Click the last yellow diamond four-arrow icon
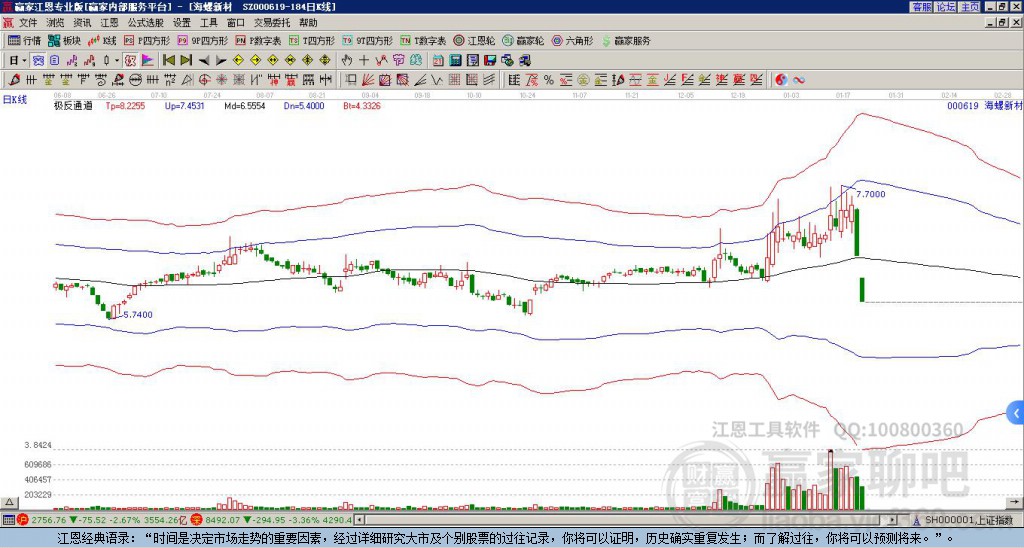Image resolution: width=1024 pixels, height=548 pixels. pyautogui.click(x=325, y=60)
